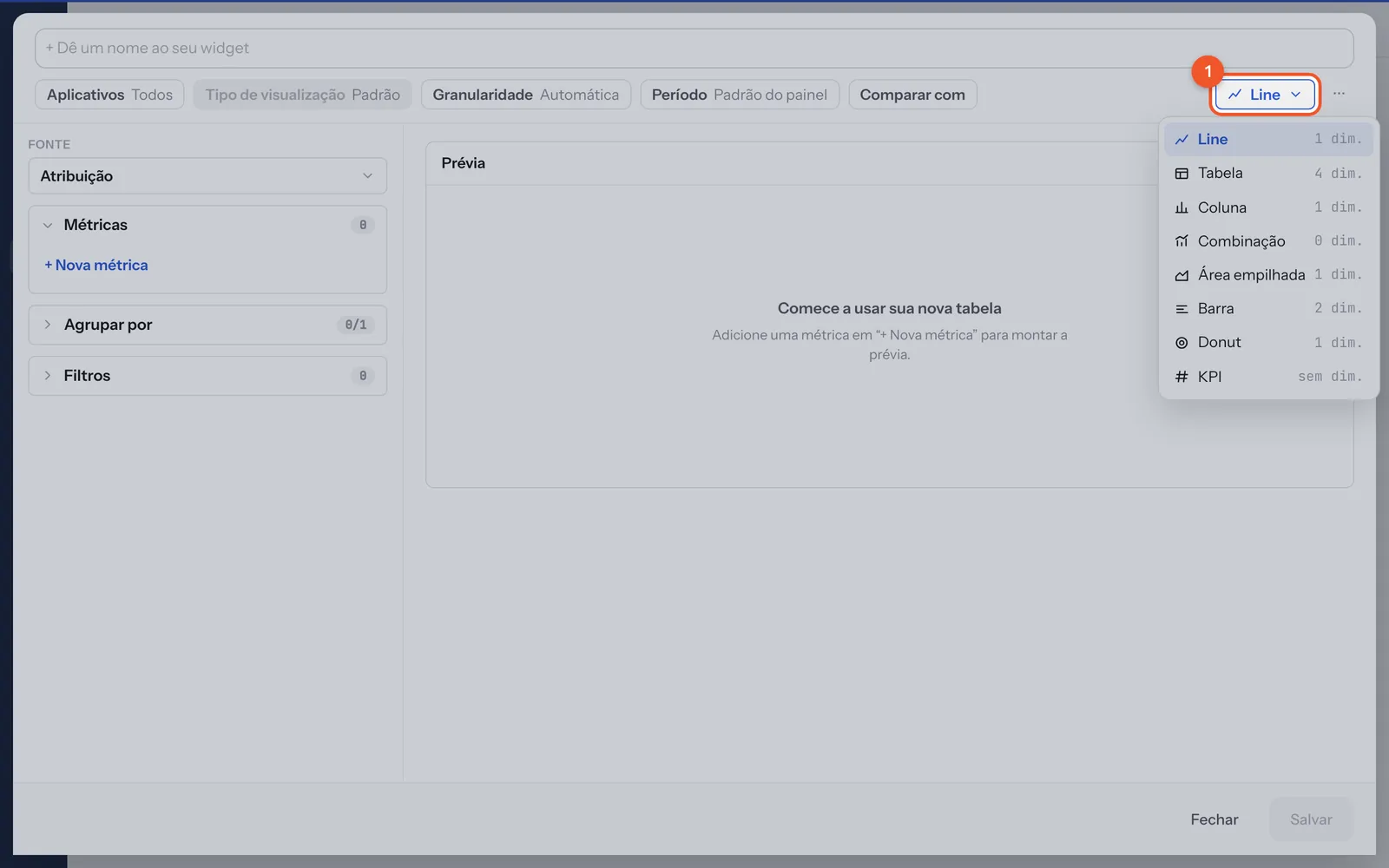Viewport: 1389px width, 868px height.
Task: Click the Comparar com button
Action: coord(912,95)
